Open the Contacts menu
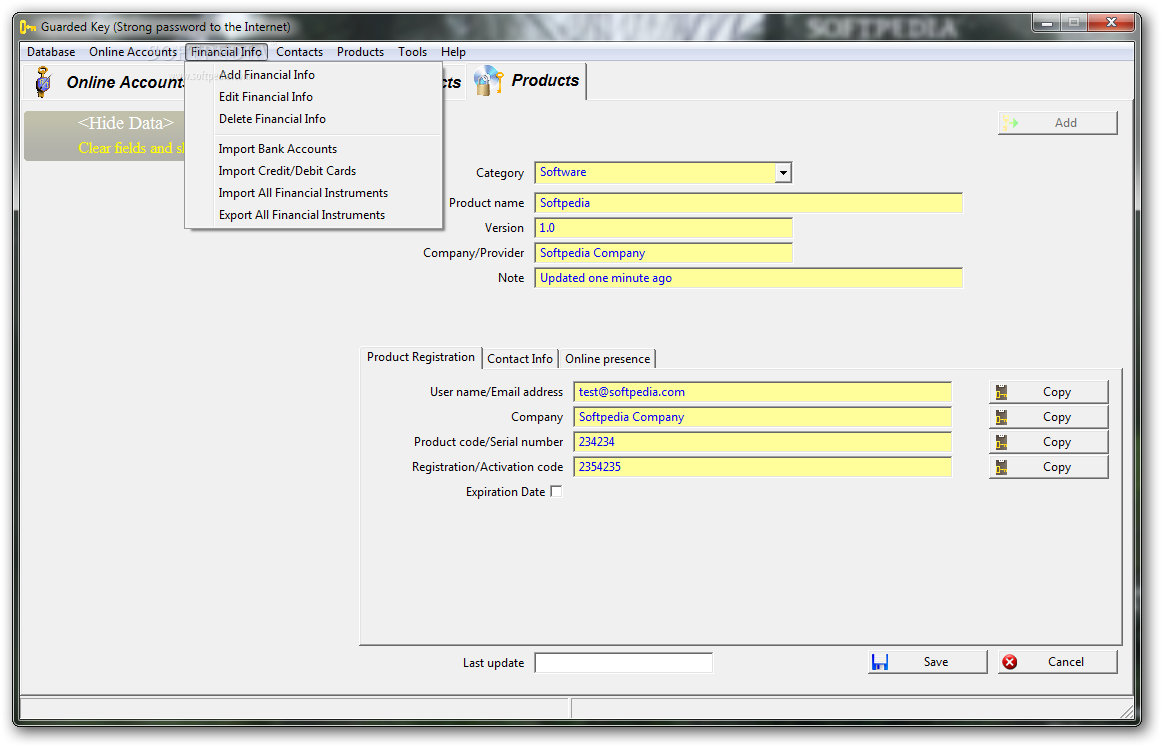This screenshot has height=747, width=1162. pos(299,52)
